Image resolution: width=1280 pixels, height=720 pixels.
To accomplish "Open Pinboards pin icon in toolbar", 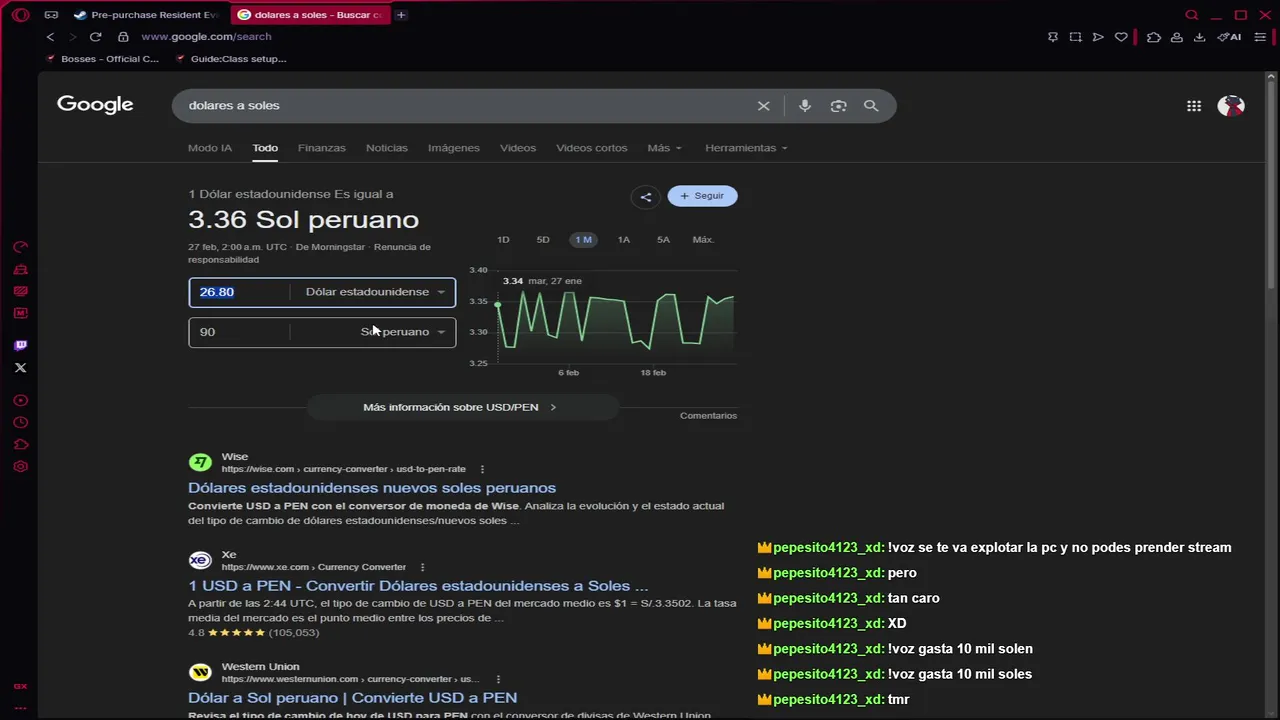I will coord(1053,37).
